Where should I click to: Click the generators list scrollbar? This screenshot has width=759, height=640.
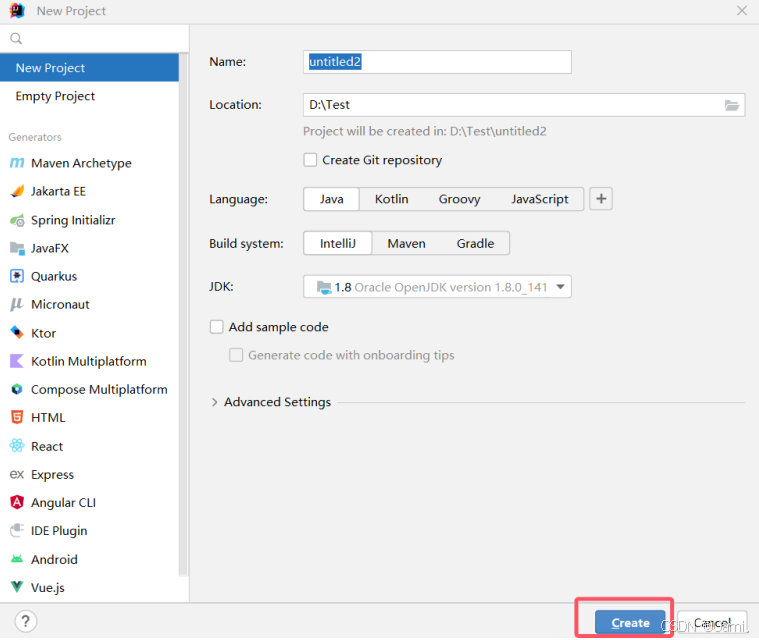point(183,315)
